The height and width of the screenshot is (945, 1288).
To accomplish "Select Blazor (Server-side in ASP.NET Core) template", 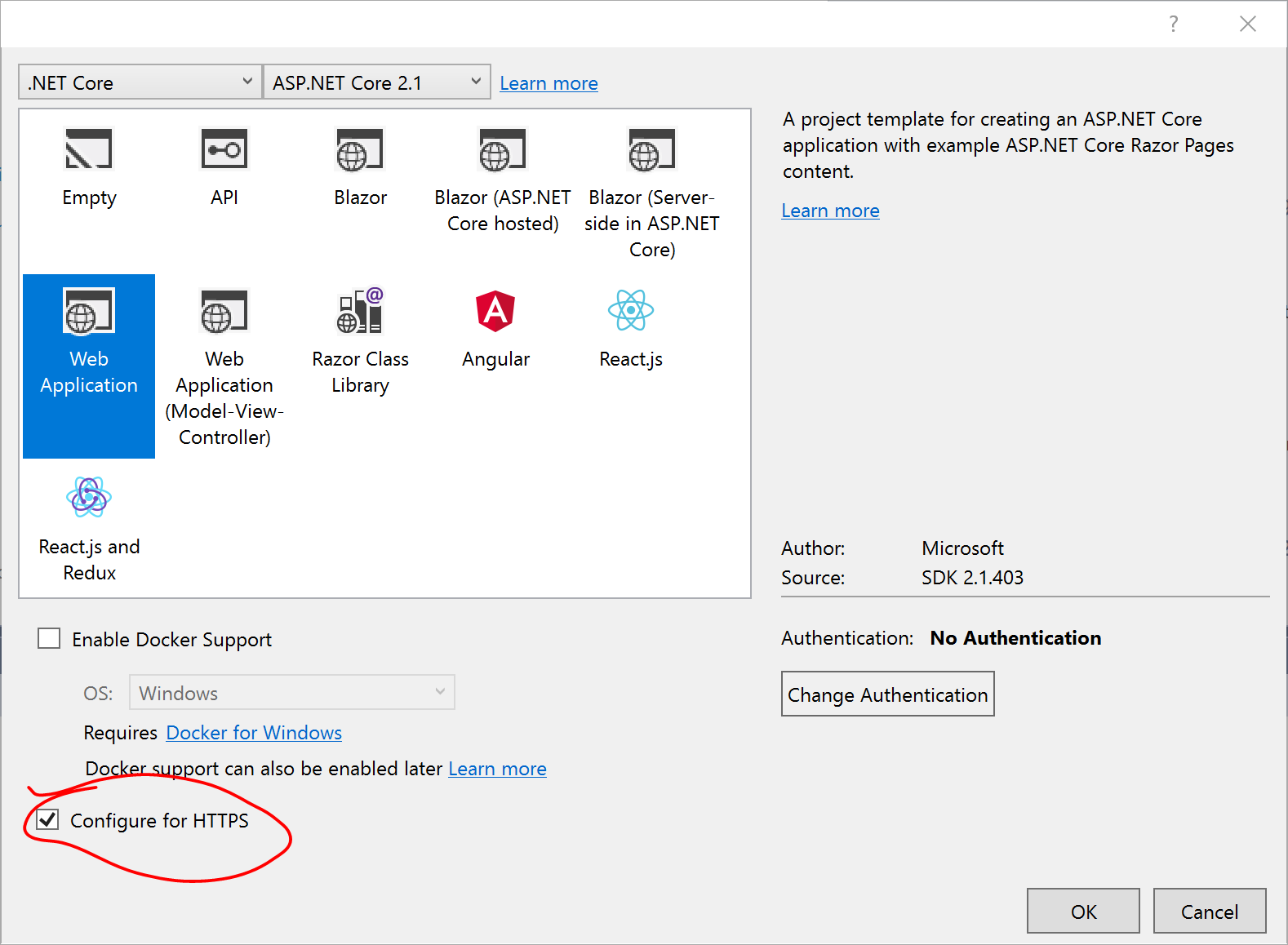I will coord(651,150).
